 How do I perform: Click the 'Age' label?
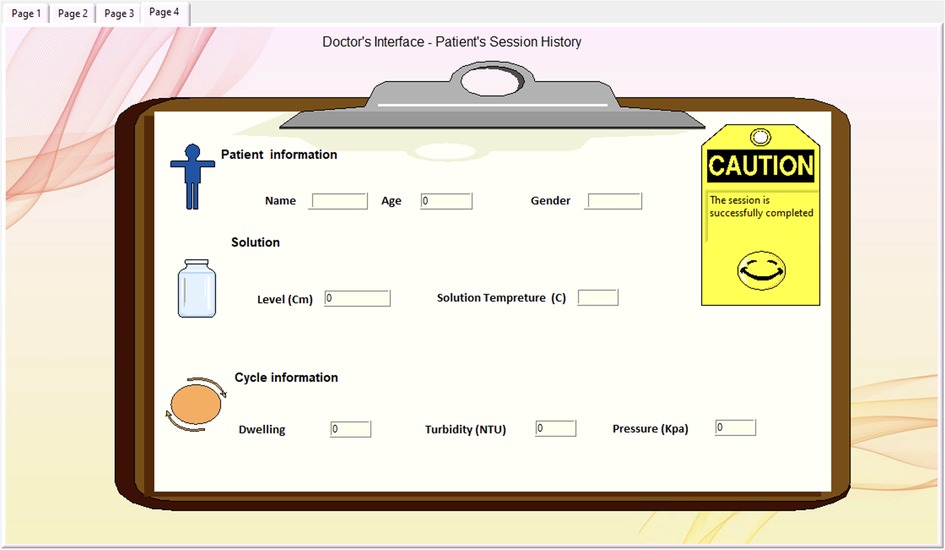point(391,201)
